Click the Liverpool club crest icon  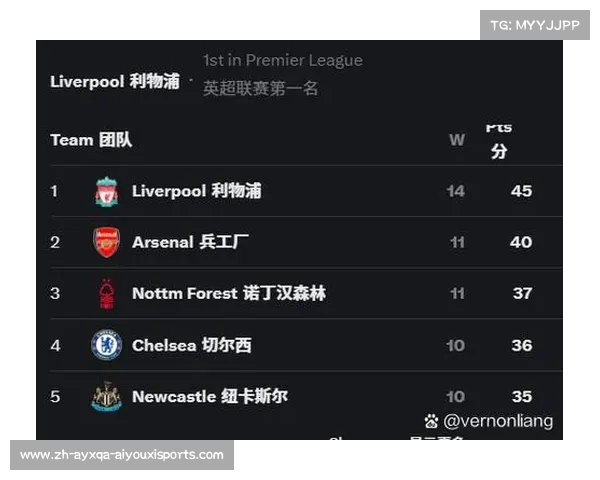(106, 191)
